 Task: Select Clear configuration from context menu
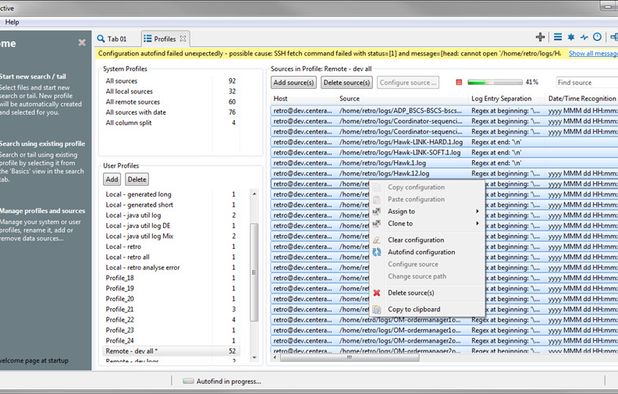(427, 240)
